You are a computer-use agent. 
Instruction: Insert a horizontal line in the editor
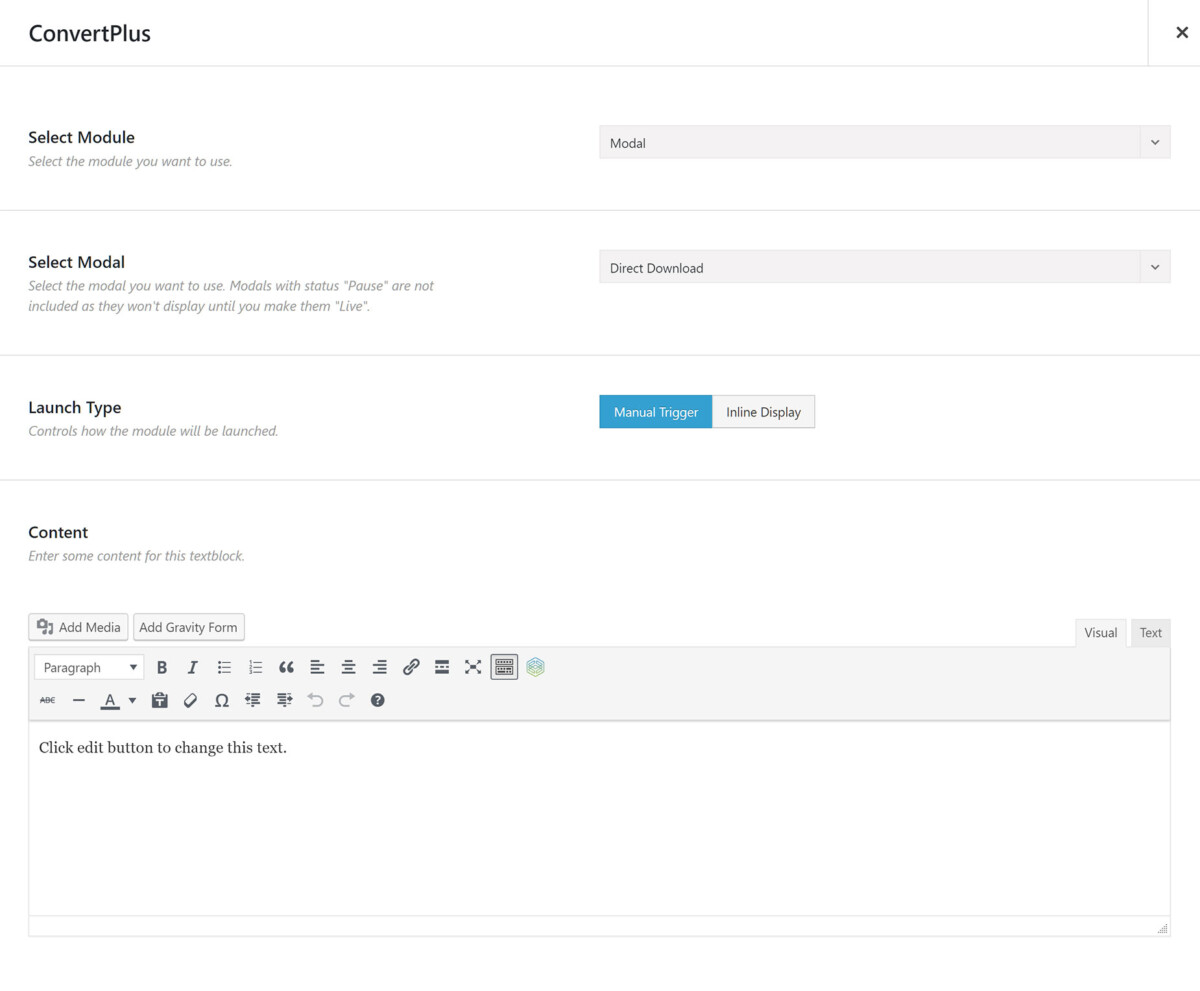[78, 700]
